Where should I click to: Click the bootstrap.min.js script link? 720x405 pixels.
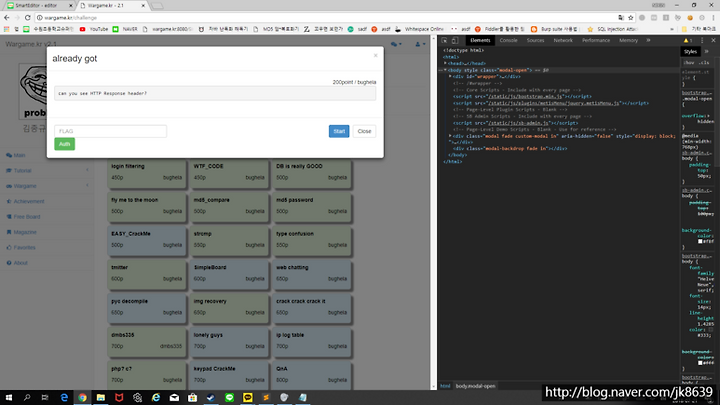coord(525,96)
